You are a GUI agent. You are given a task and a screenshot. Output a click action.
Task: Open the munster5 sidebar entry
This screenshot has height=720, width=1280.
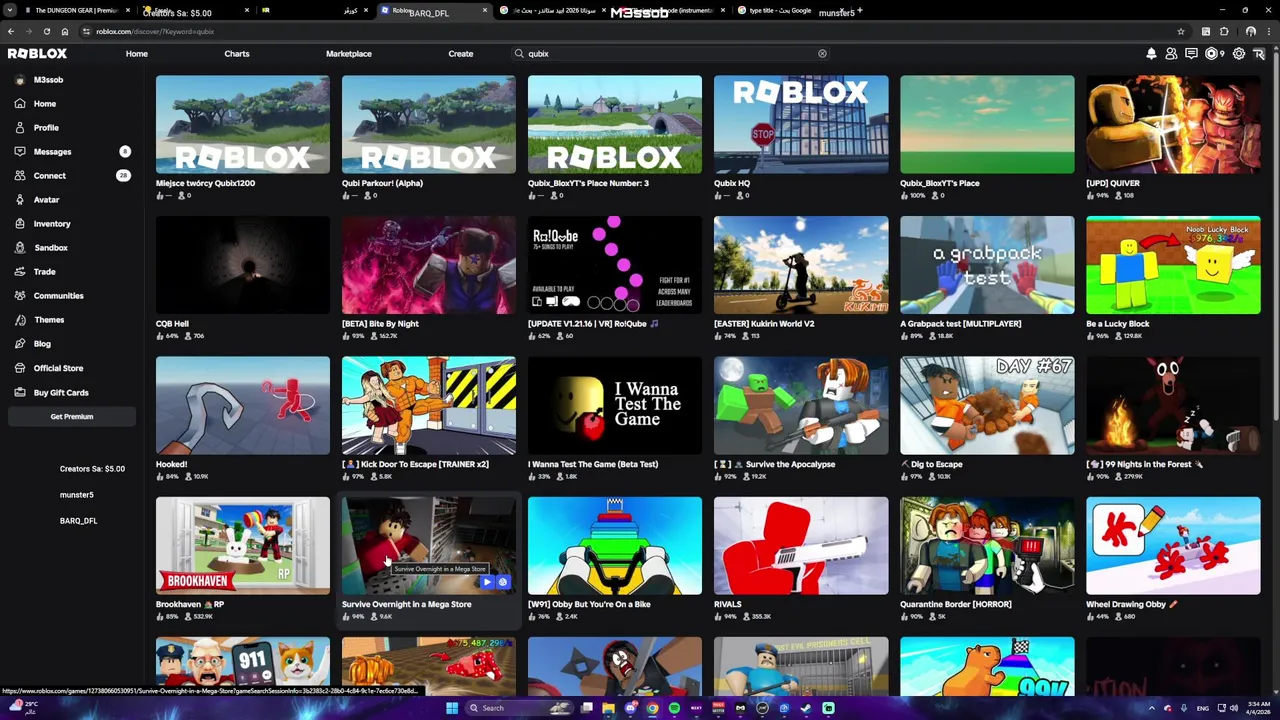pyautogui.click(x=77, y=495)
